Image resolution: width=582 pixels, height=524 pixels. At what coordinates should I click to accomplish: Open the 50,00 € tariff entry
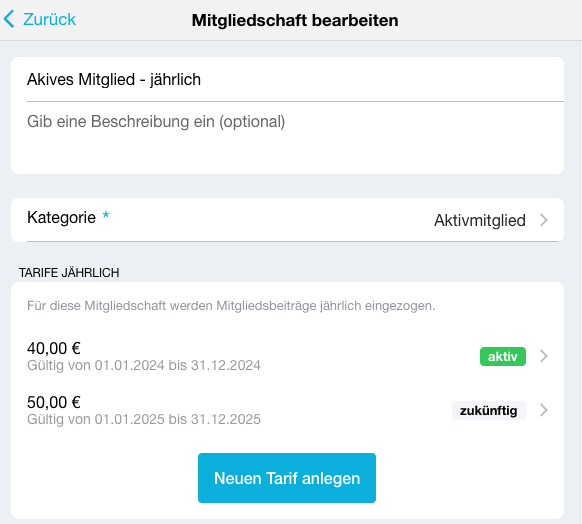[288, 410]
